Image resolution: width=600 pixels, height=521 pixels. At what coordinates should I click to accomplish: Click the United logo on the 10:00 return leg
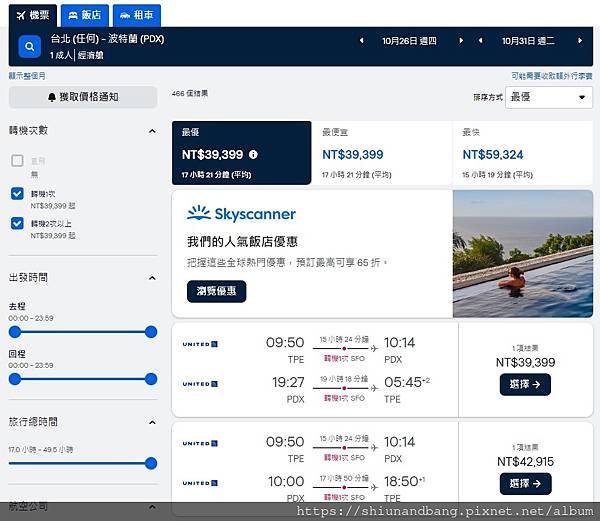tap(200, 484)
